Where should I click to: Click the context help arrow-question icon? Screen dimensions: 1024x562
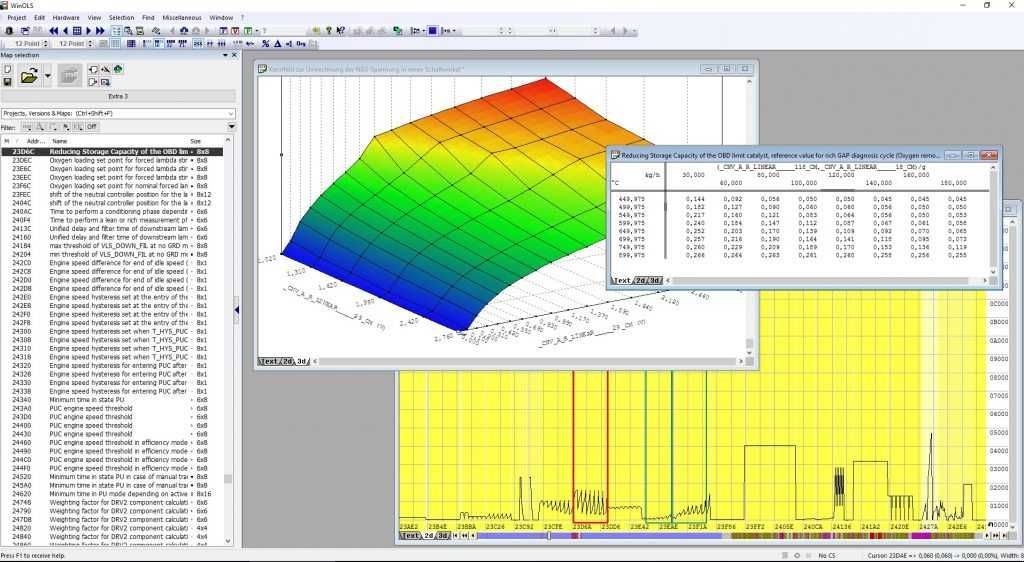pyautogui.click(x=340, y=31)
